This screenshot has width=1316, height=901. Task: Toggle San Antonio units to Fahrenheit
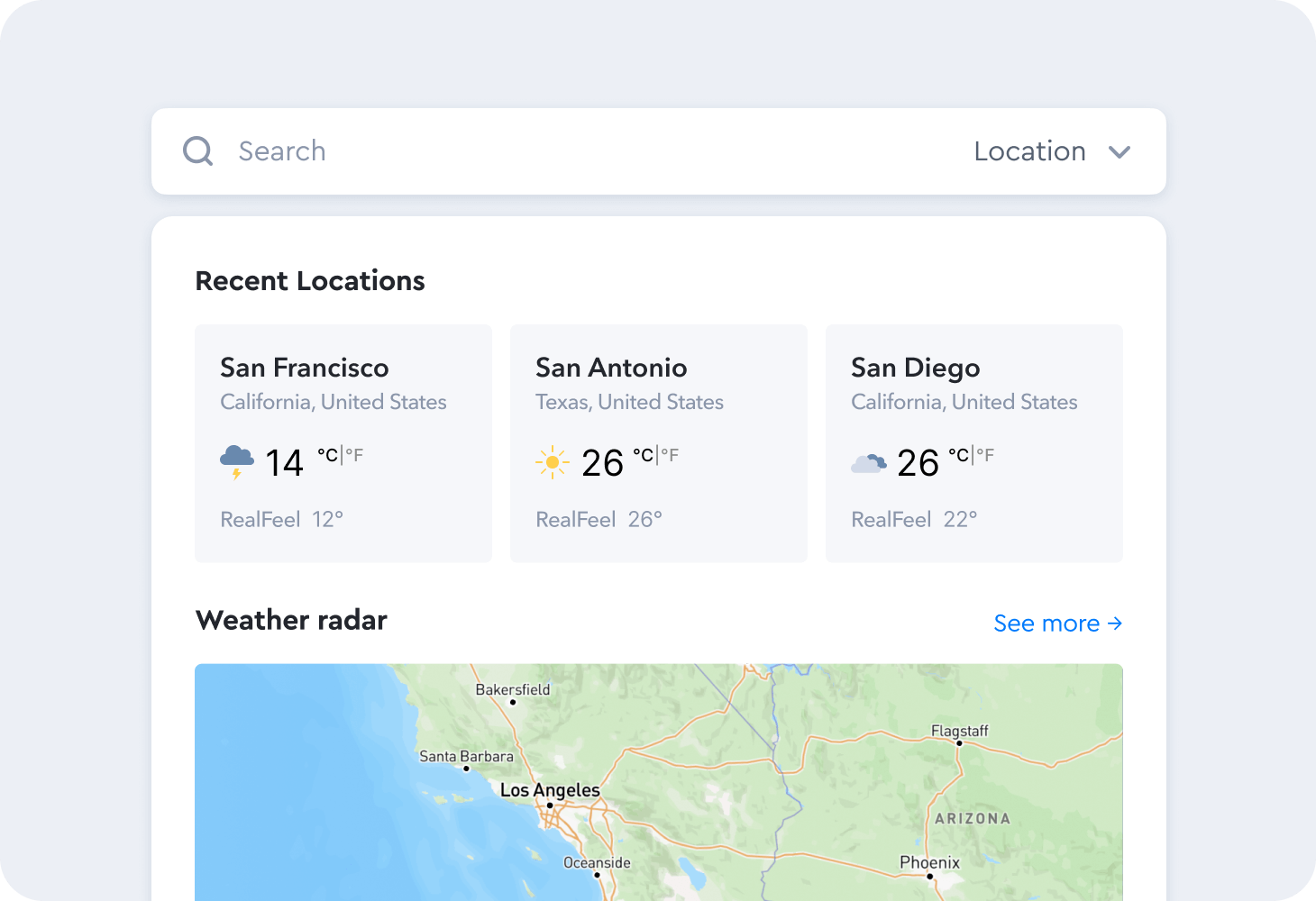point(671,455)
